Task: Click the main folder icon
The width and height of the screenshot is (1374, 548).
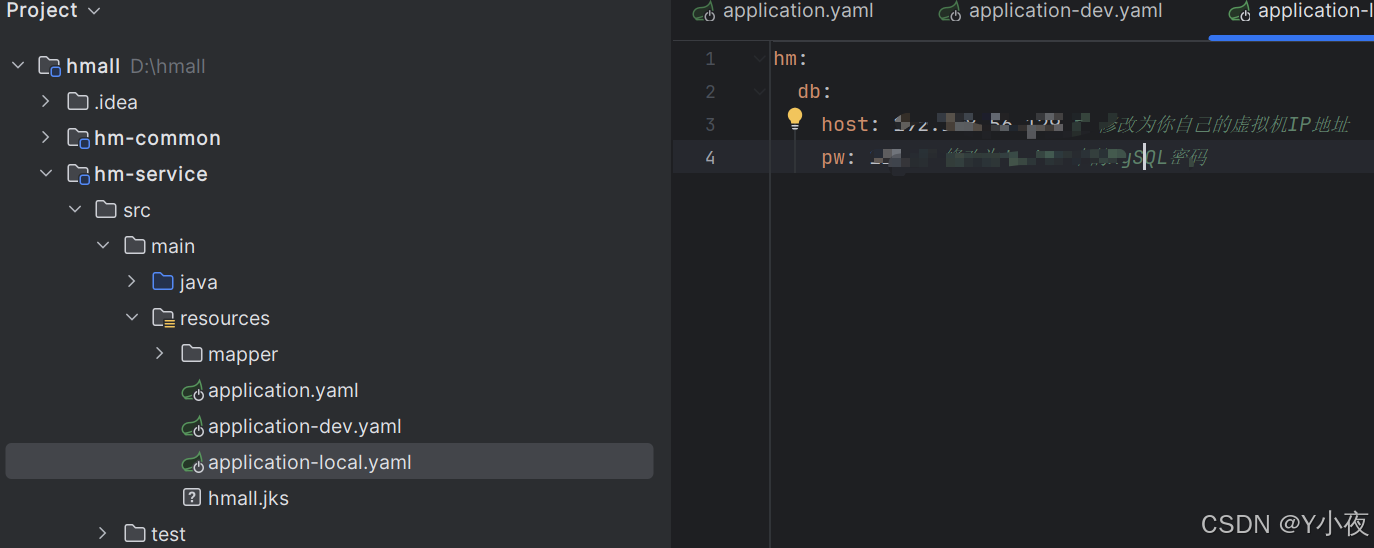Action: click(x=134, y=246)
